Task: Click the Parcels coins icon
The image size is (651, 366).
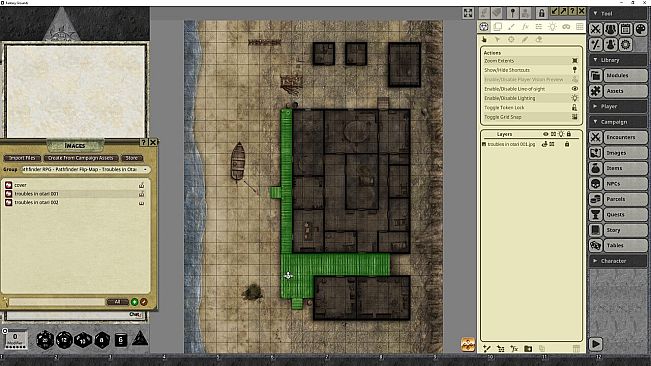Action: [x=596, y=199]
